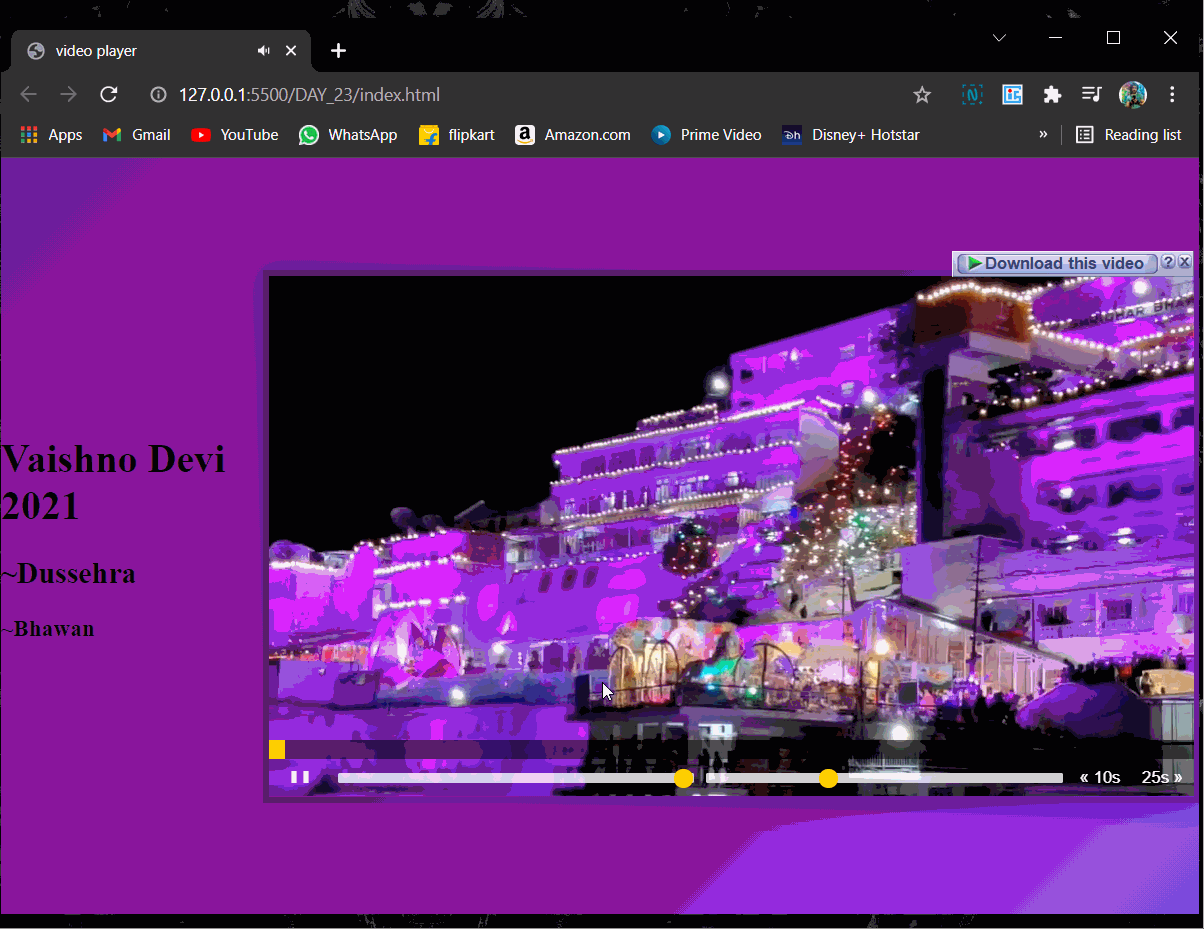
Task: Reload the current page
Action: [109, 95]
